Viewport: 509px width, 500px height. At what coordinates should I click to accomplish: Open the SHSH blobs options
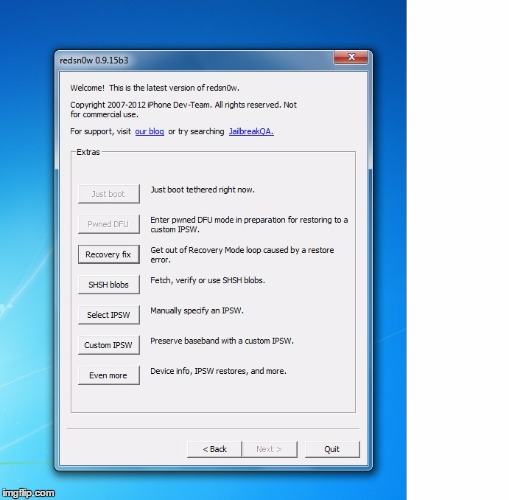click(x=109, y=285)
